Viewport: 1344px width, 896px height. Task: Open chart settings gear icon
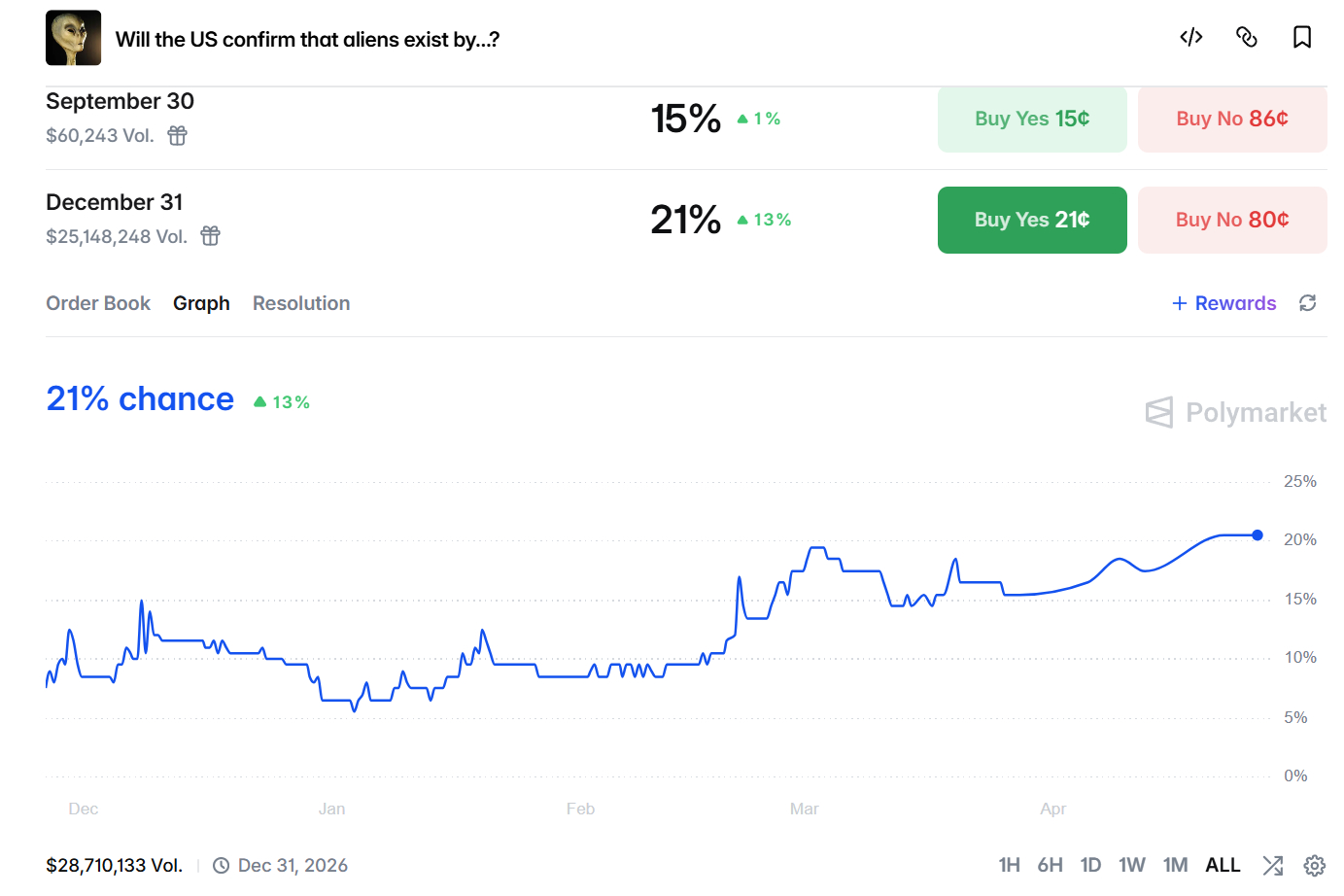point(1315,865)
